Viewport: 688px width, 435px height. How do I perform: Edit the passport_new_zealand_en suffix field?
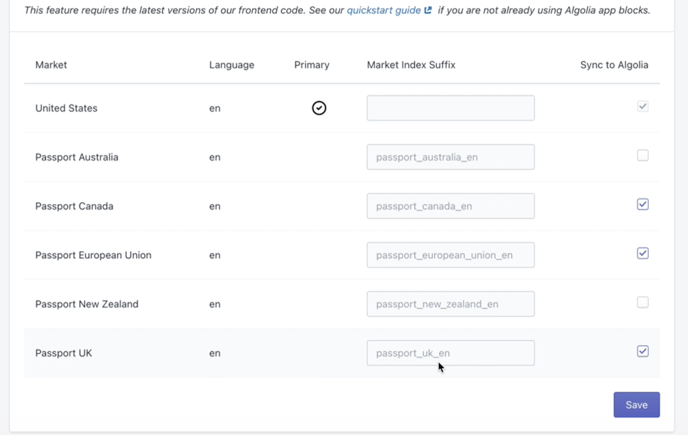click(x=450, y=304)
